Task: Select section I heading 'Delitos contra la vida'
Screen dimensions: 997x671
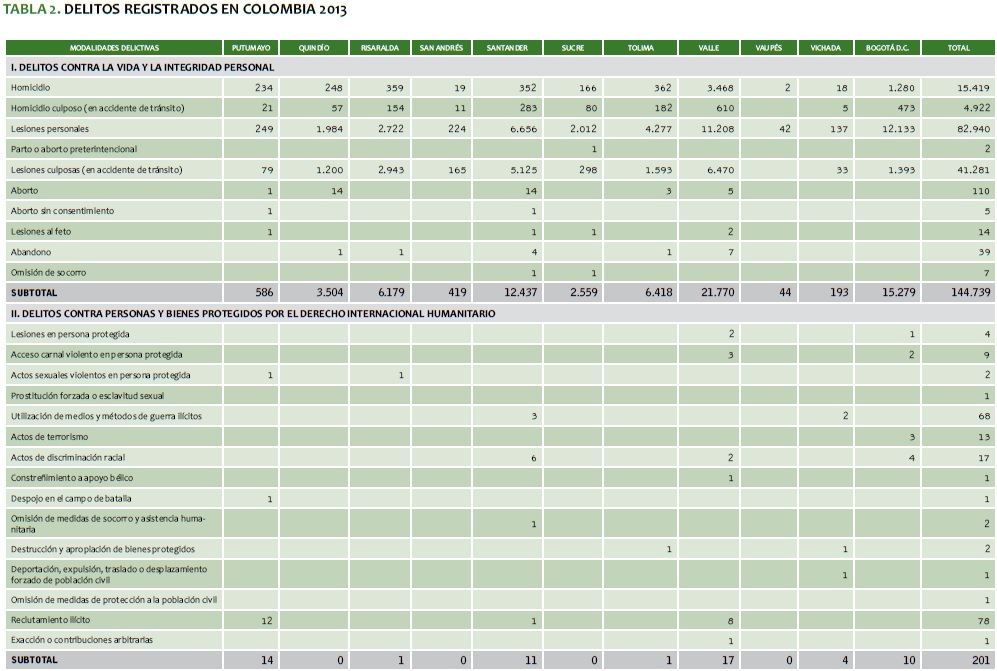Action: pyautogui.click(x=142, y=67)
